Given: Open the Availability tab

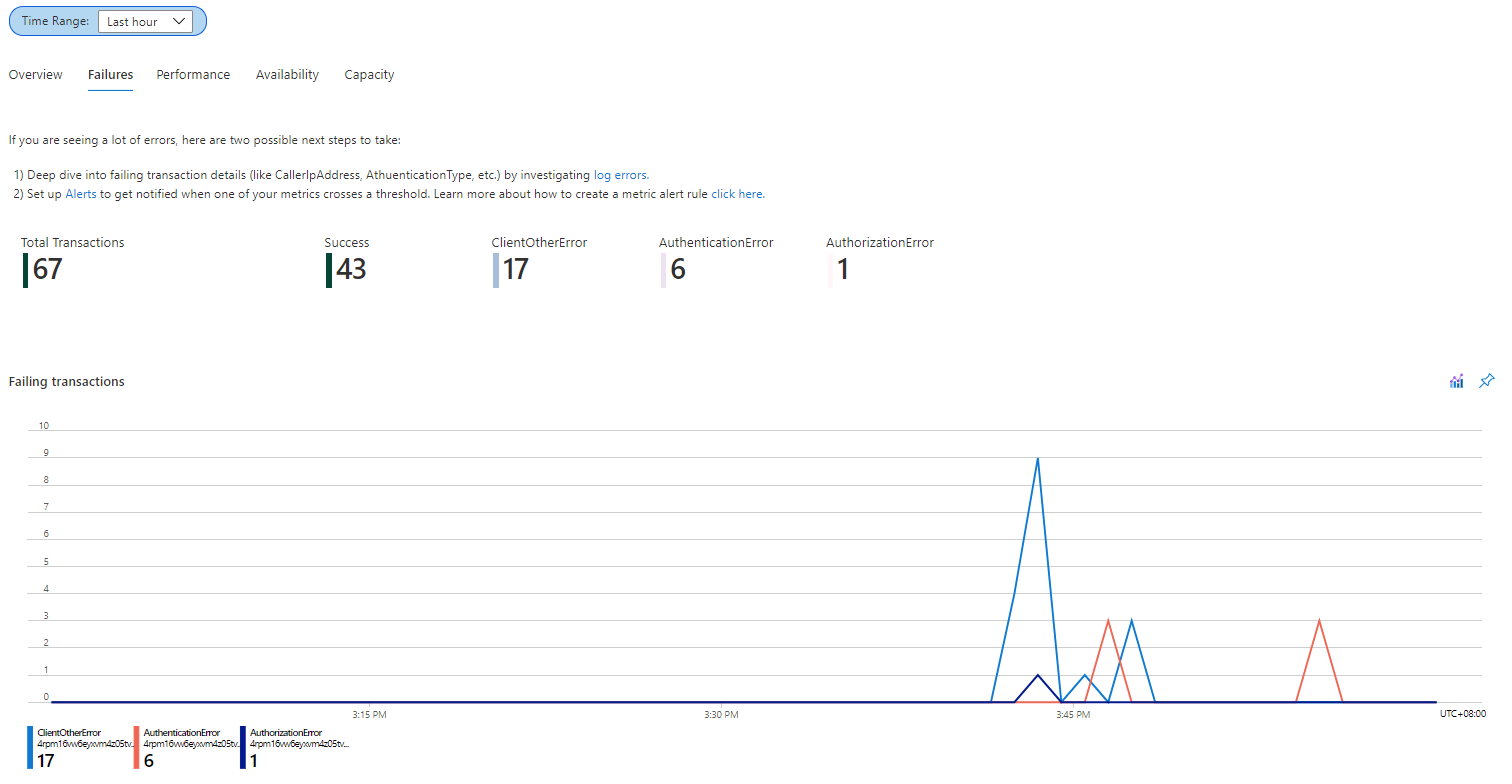Looking at the screenshot, I should coord(287,74).
